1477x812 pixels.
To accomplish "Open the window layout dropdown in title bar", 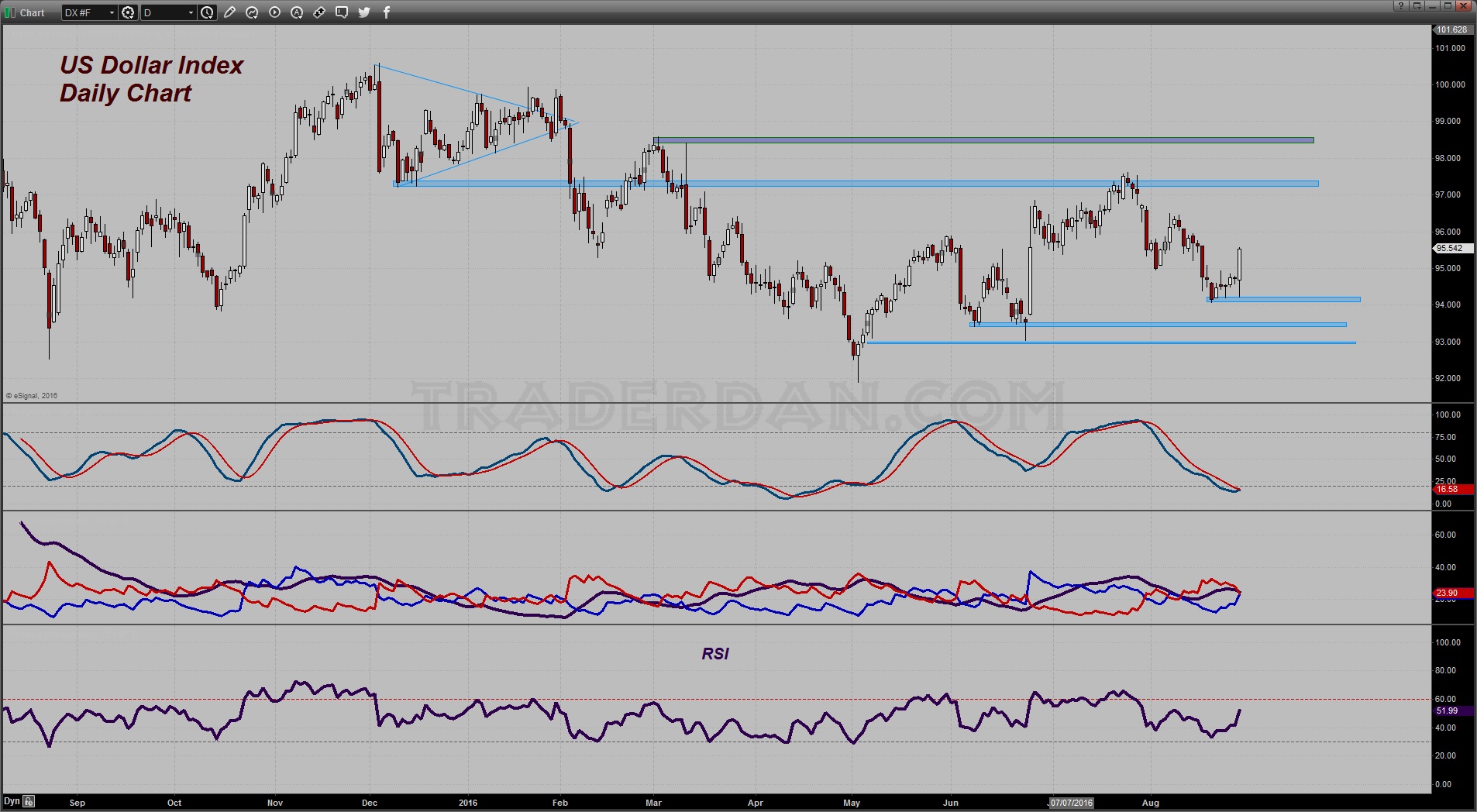I will tap(1417, 5).
